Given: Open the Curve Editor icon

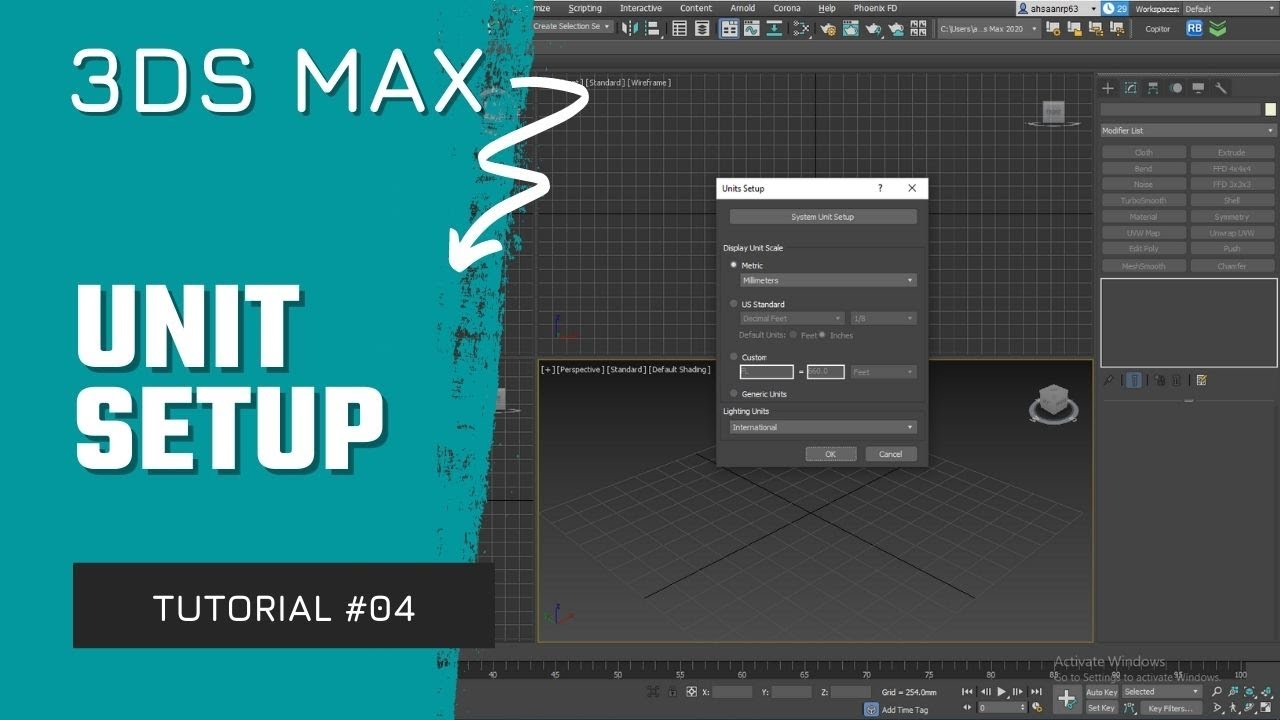Looking at the screenshot, I should [751, 29].
